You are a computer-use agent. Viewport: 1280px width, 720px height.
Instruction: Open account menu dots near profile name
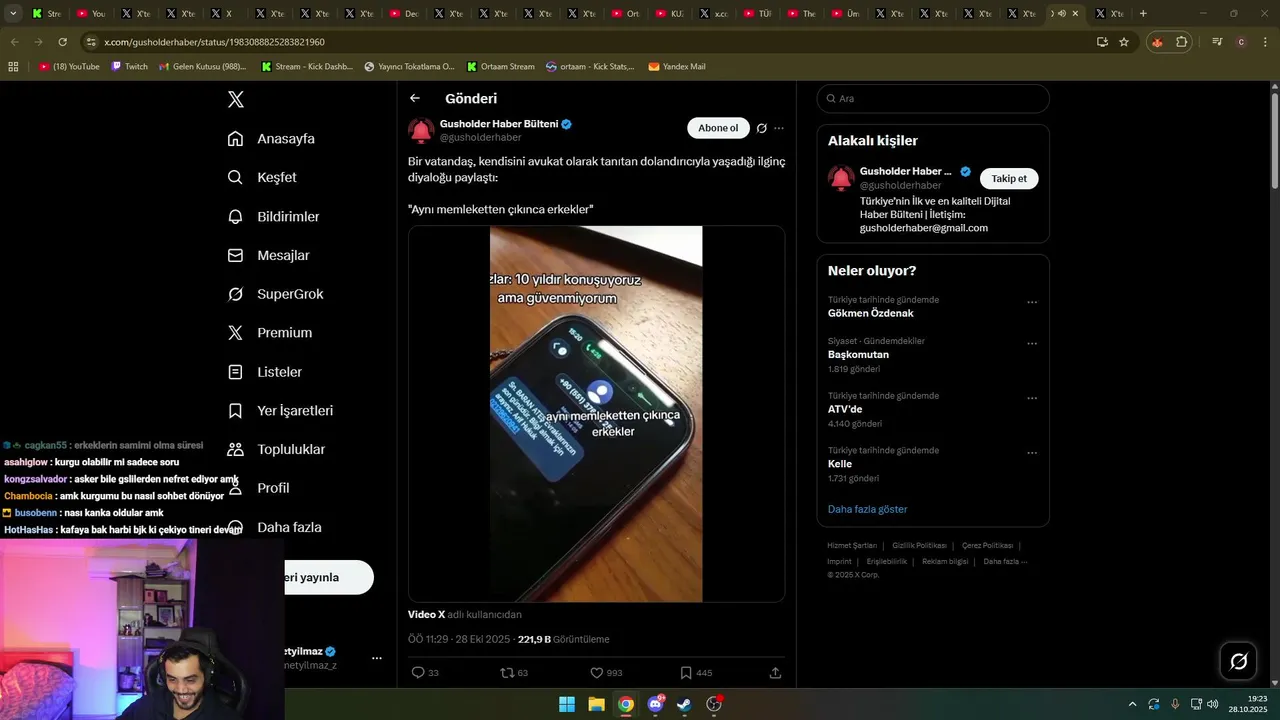(377, 658)
